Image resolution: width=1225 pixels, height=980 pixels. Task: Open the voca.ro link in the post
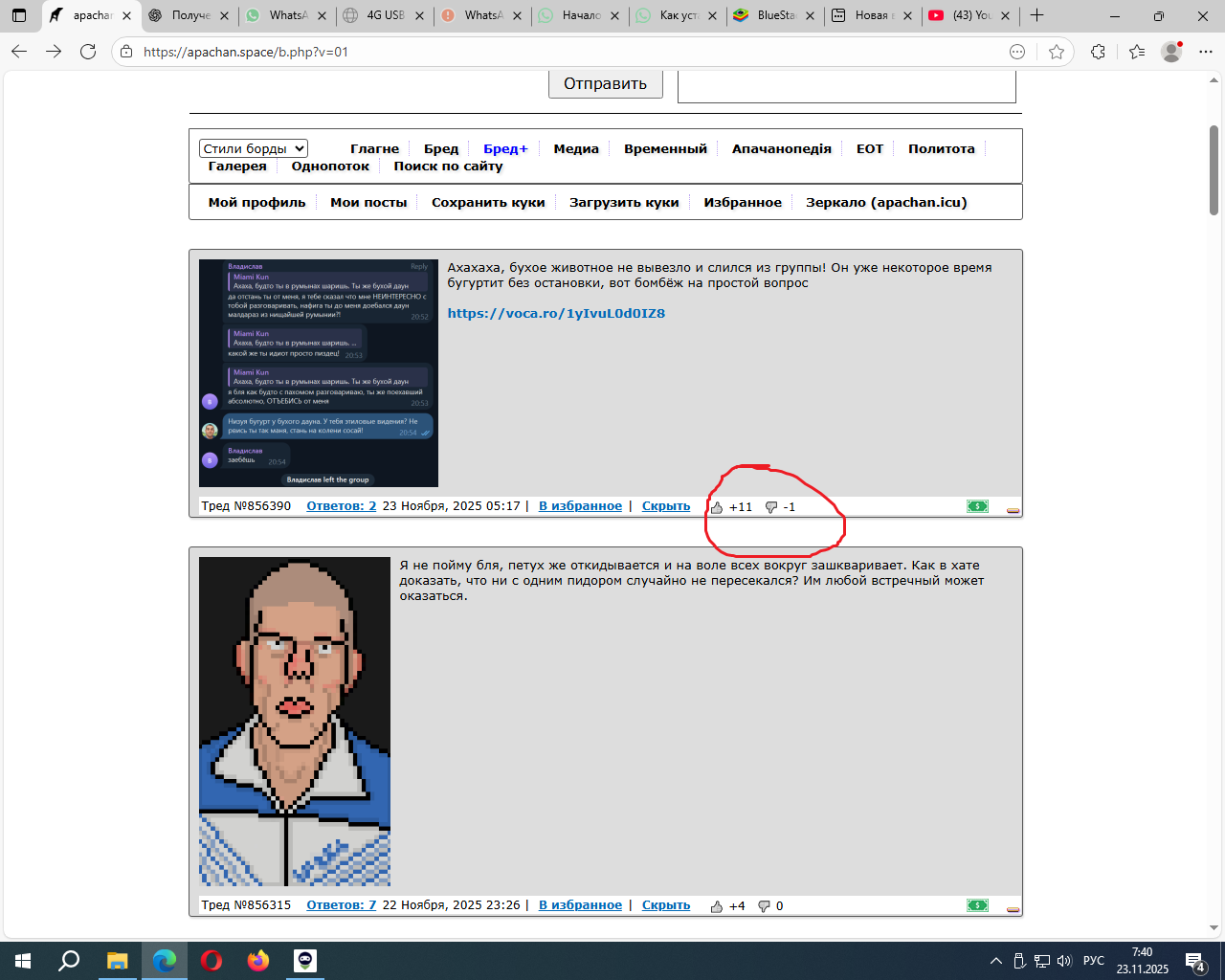(556, 313)
